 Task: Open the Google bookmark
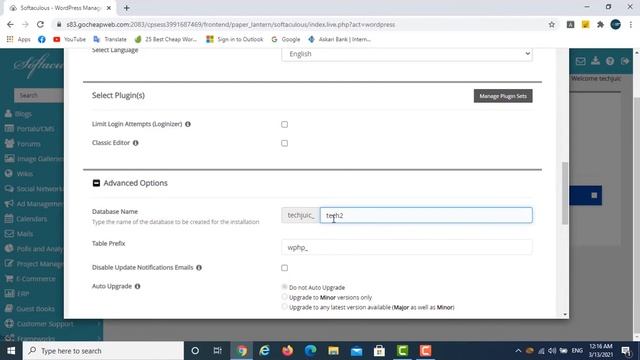pos(286,39)
